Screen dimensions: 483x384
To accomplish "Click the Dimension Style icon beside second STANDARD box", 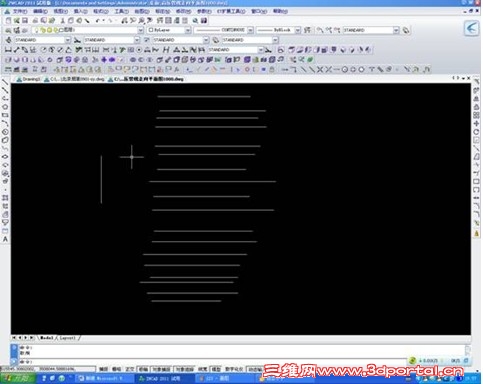I will (77, 40).
